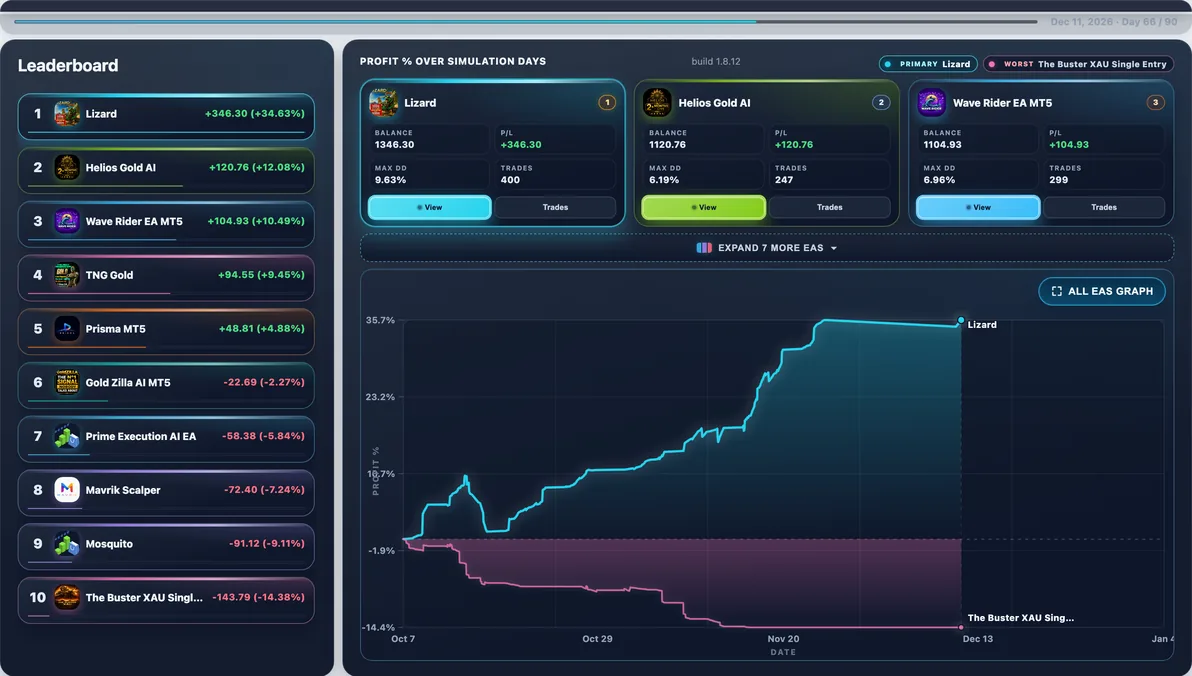Select Lizard row in leaderboard
Image resolution: width=1192 pixels, height=676 pixels.
[x=166, y=116]
